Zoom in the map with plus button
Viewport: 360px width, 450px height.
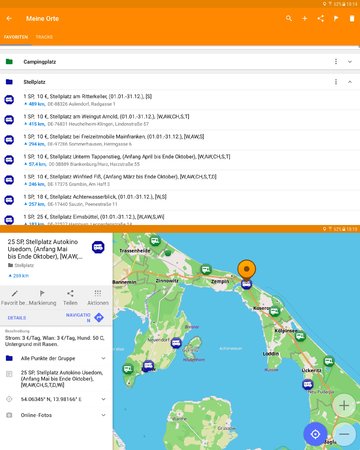(344, 405)
